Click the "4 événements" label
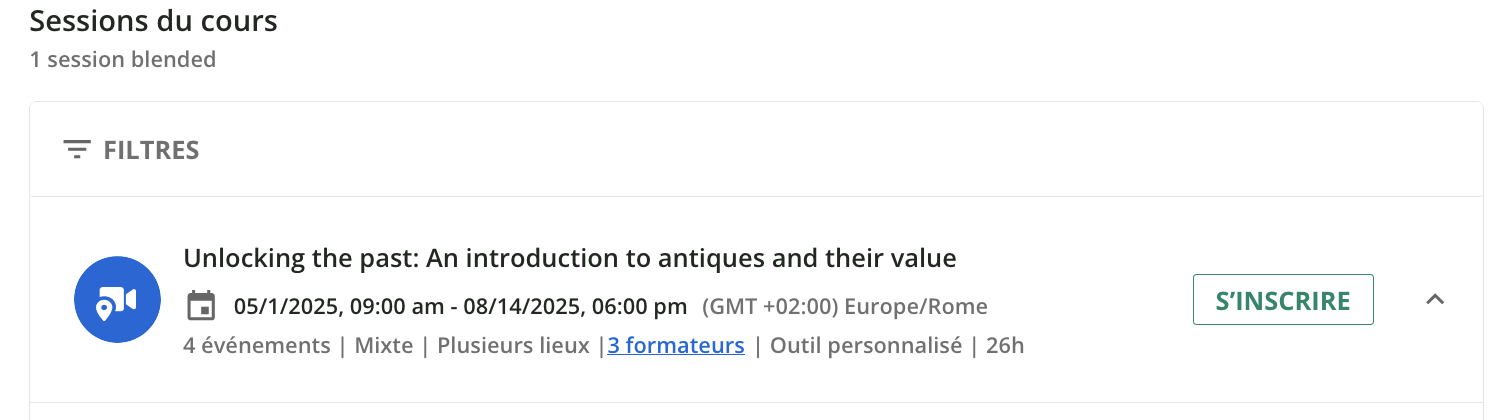Screen dimensions: 1492x420 [x=257, y=346]
